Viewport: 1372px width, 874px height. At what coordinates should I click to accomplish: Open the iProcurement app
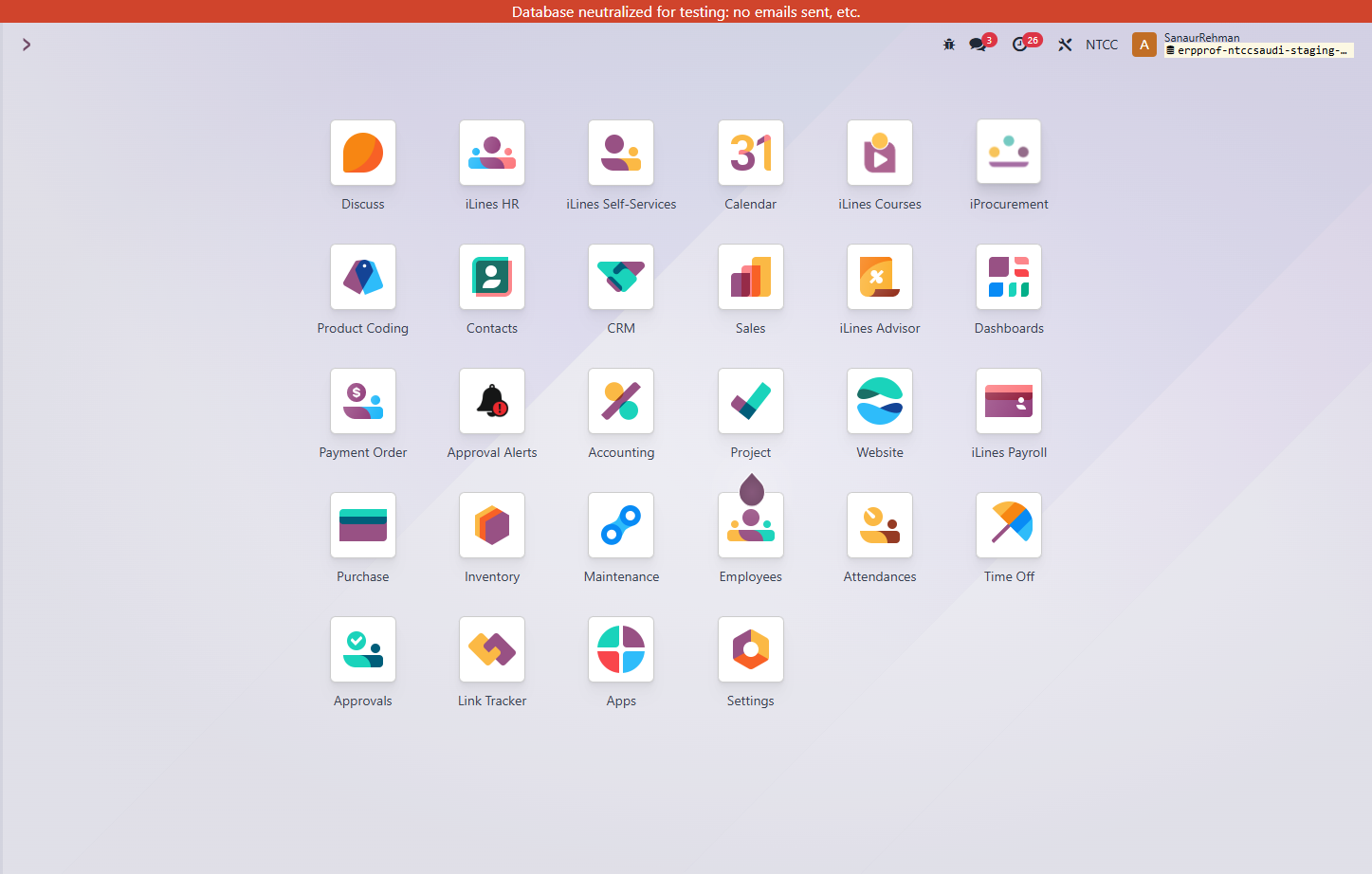[1009, 153]
